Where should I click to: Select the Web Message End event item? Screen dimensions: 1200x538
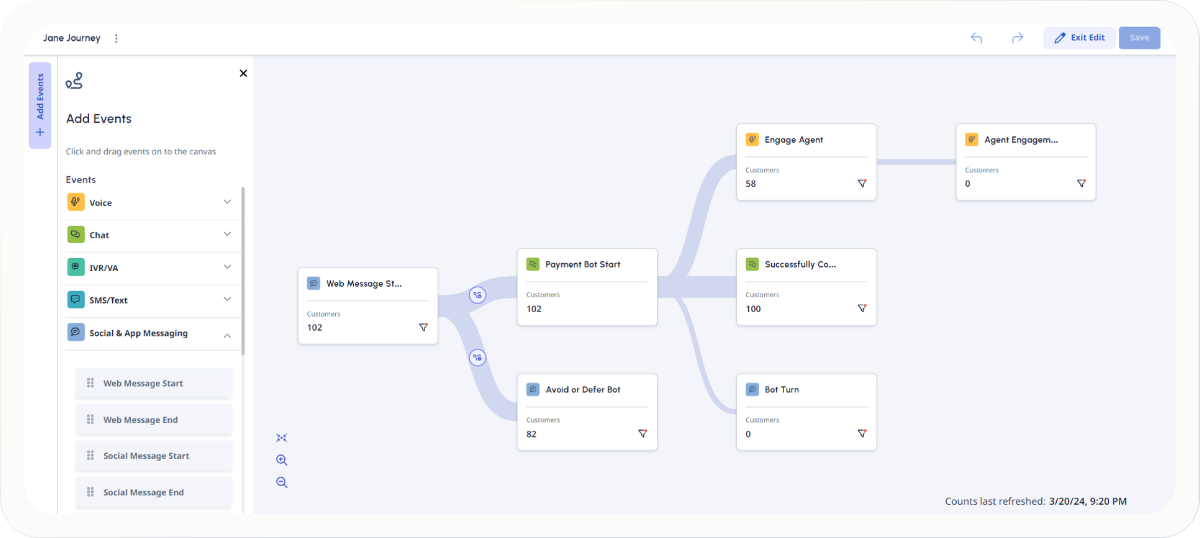tap(153, 420)
